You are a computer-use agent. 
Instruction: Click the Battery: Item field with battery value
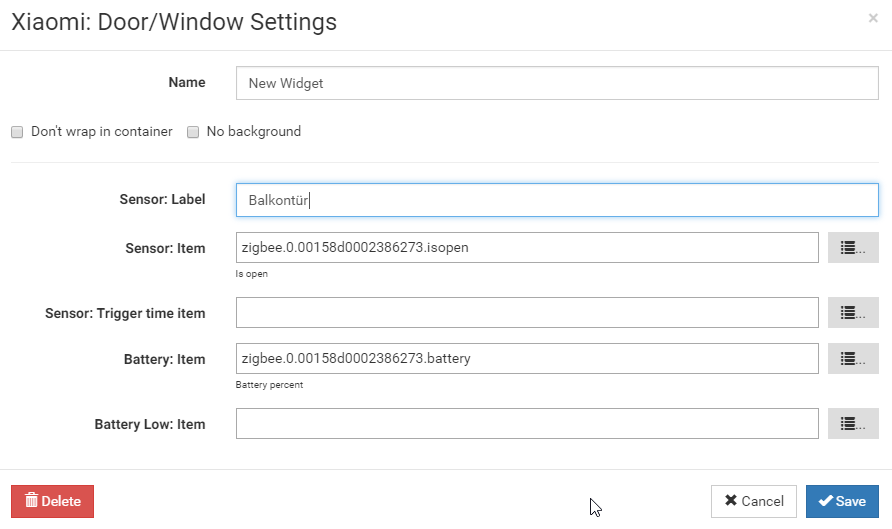click(527, 359)
